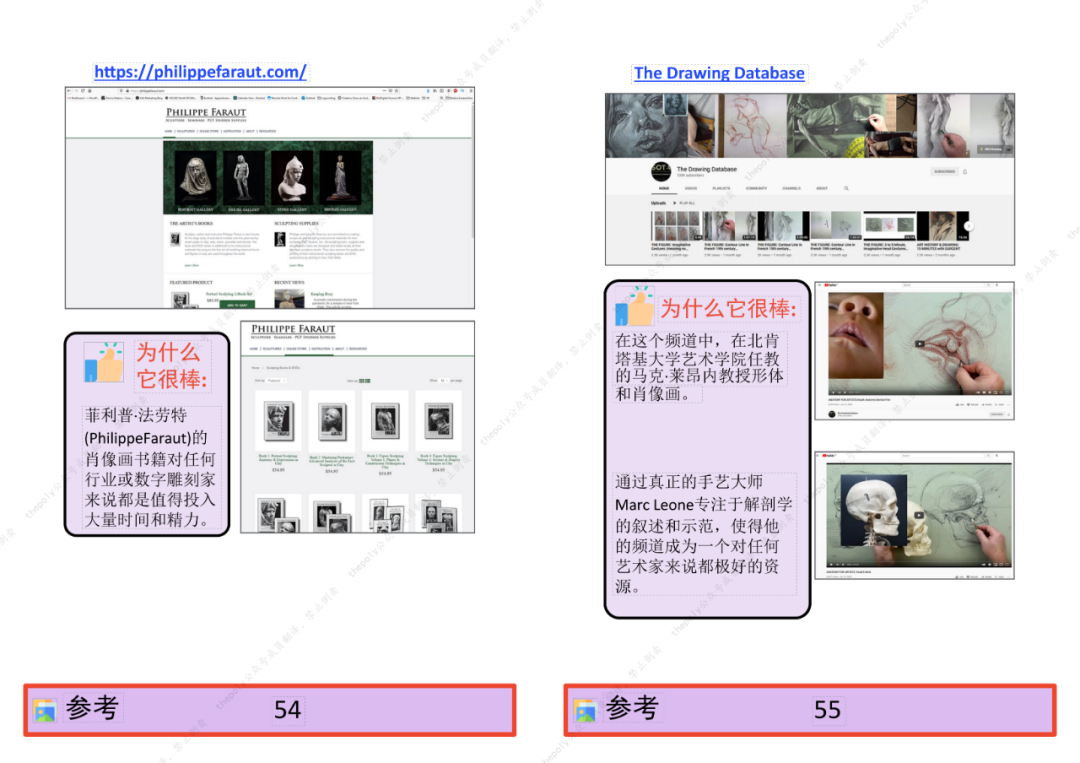Select ABOUT tab on Drawing Database channel
The height and width of the screenshot is (763, 1080).
point(822,188)
